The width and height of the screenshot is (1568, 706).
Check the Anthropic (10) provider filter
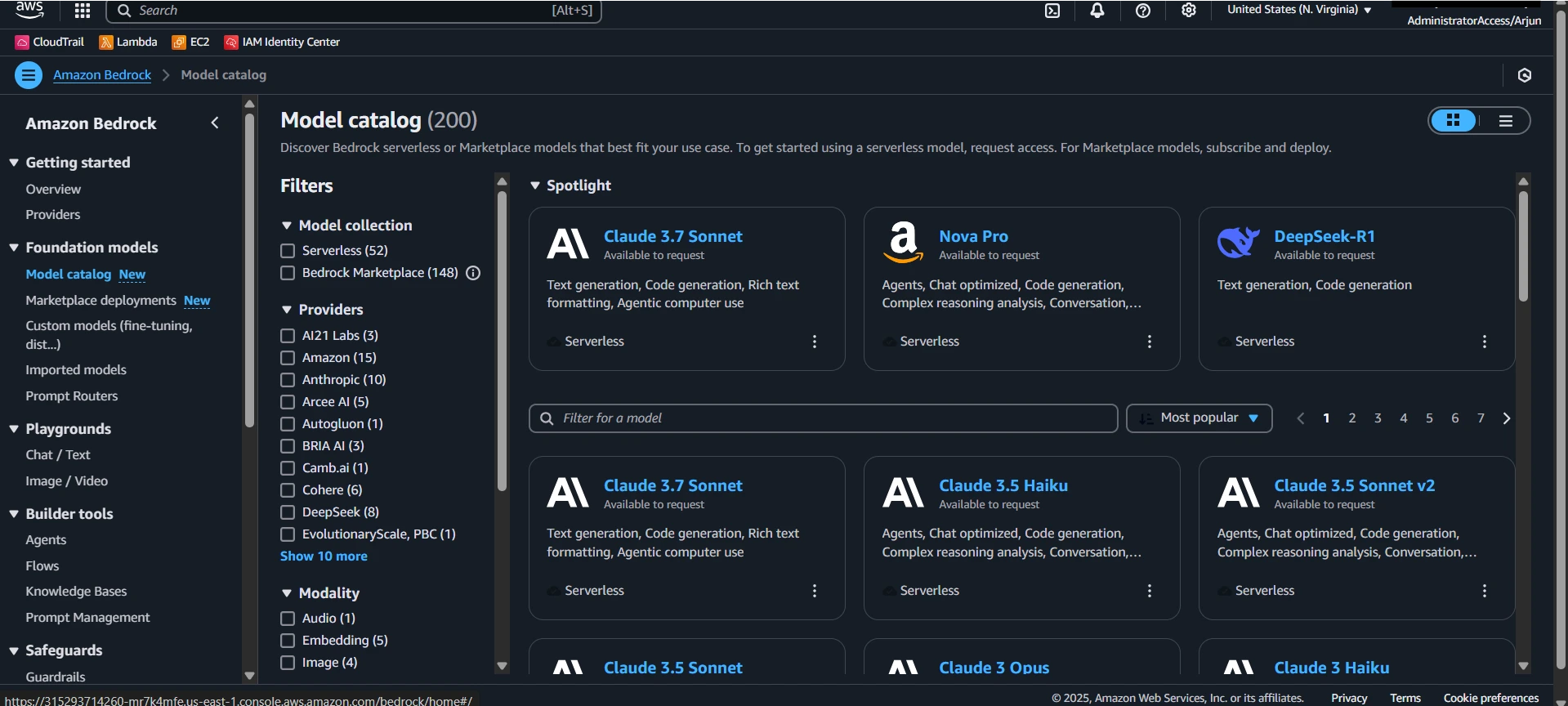(x=288, y=380)
